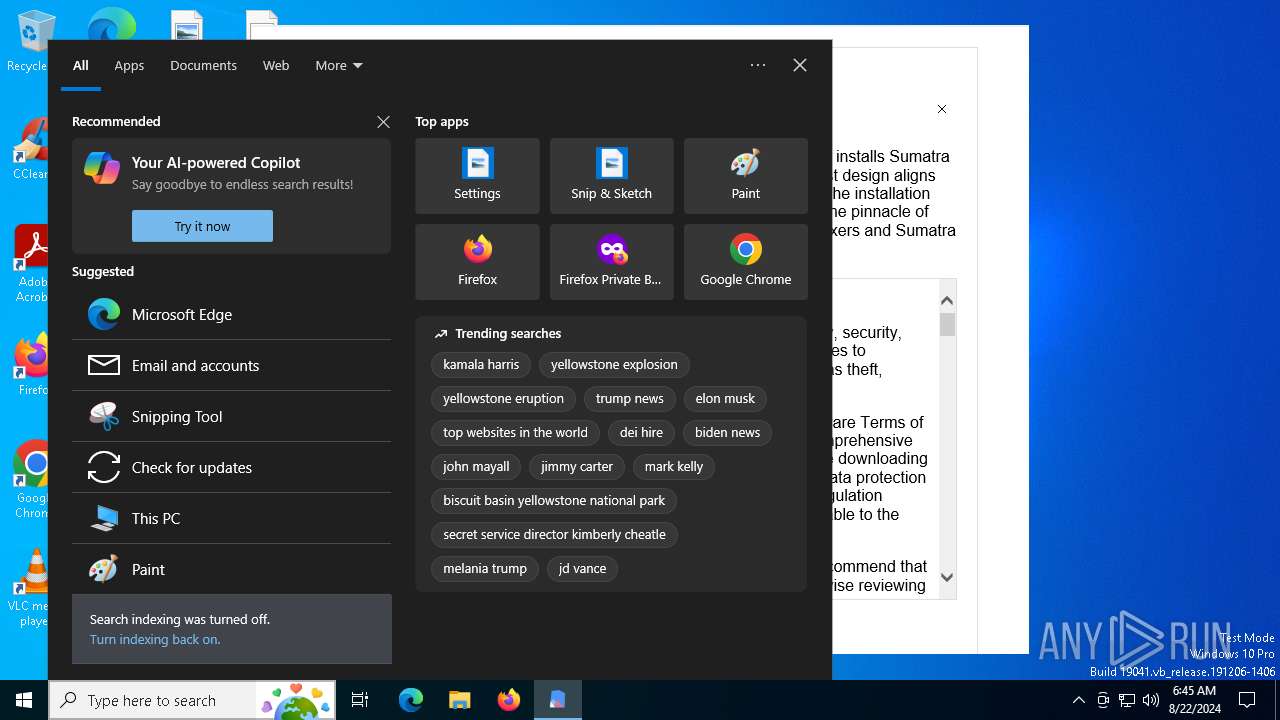Viewport: 1280px width, 720px height.
Task: Search trending topic trump news
Action: click(629, 399)
